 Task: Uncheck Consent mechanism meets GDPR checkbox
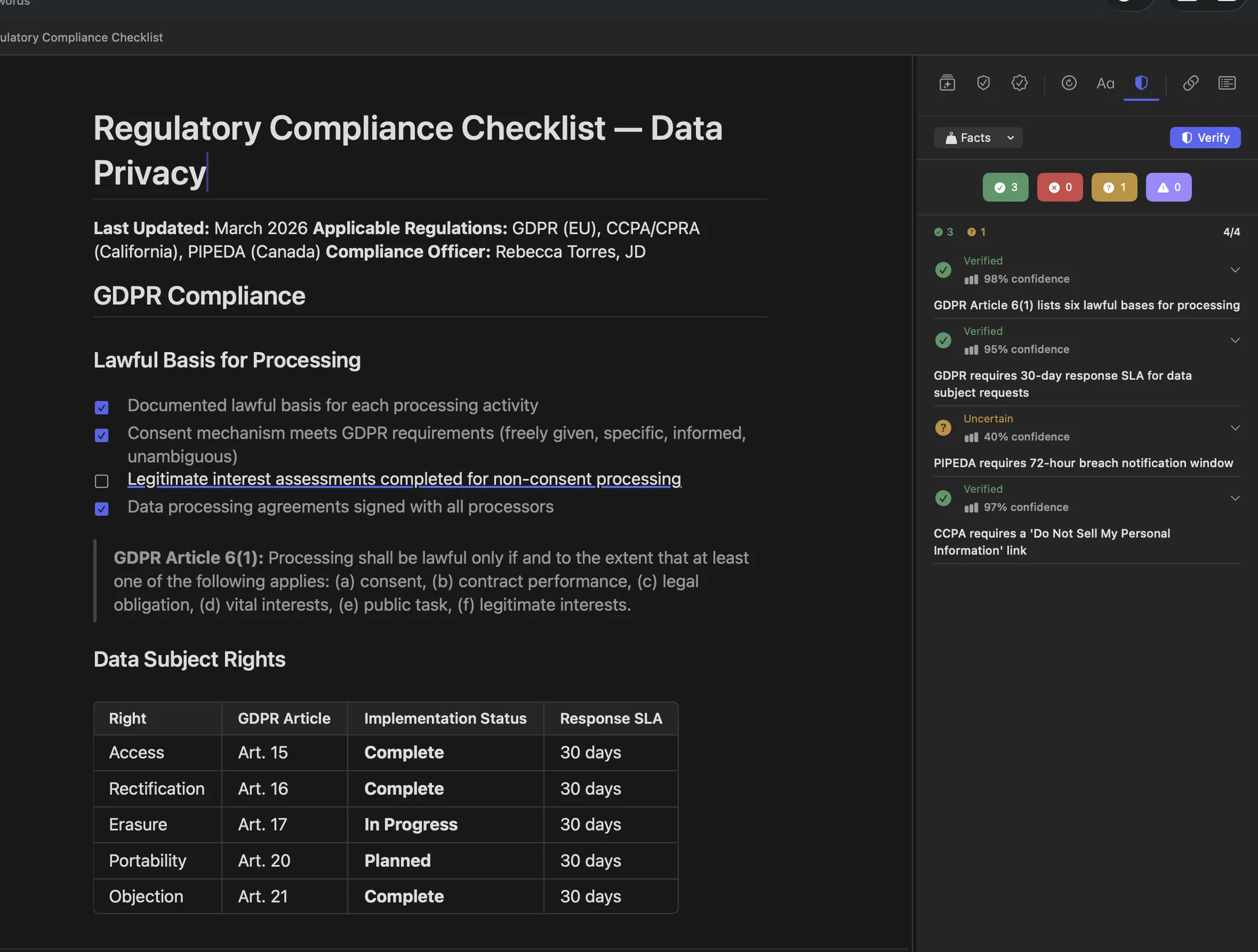click(102, 435)
